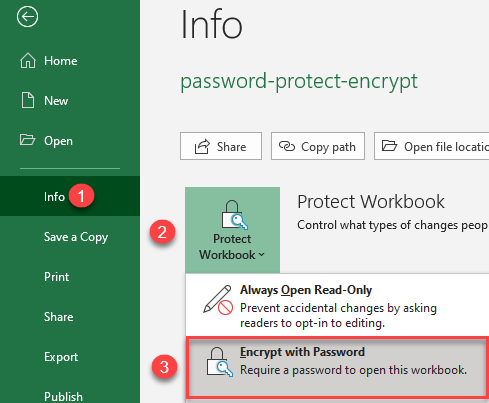Expand the Protect Workbook dropdown button
Viewport: 489px width, 403px height.
point(232,230)
